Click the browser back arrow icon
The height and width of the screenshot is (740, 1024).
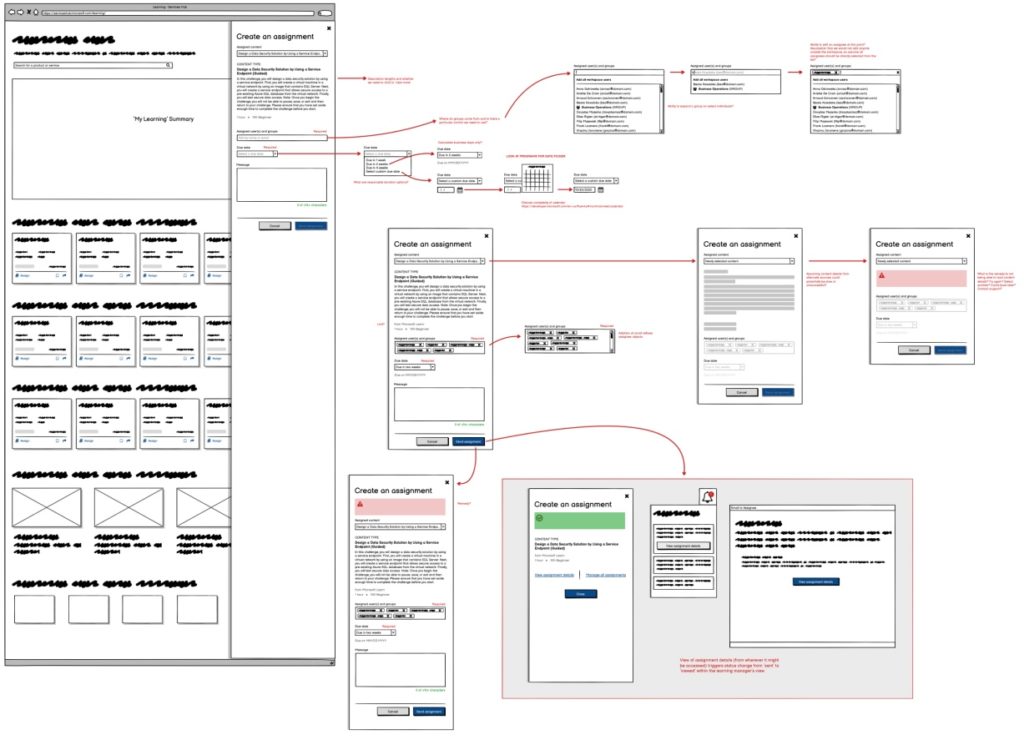click(10, 14)
